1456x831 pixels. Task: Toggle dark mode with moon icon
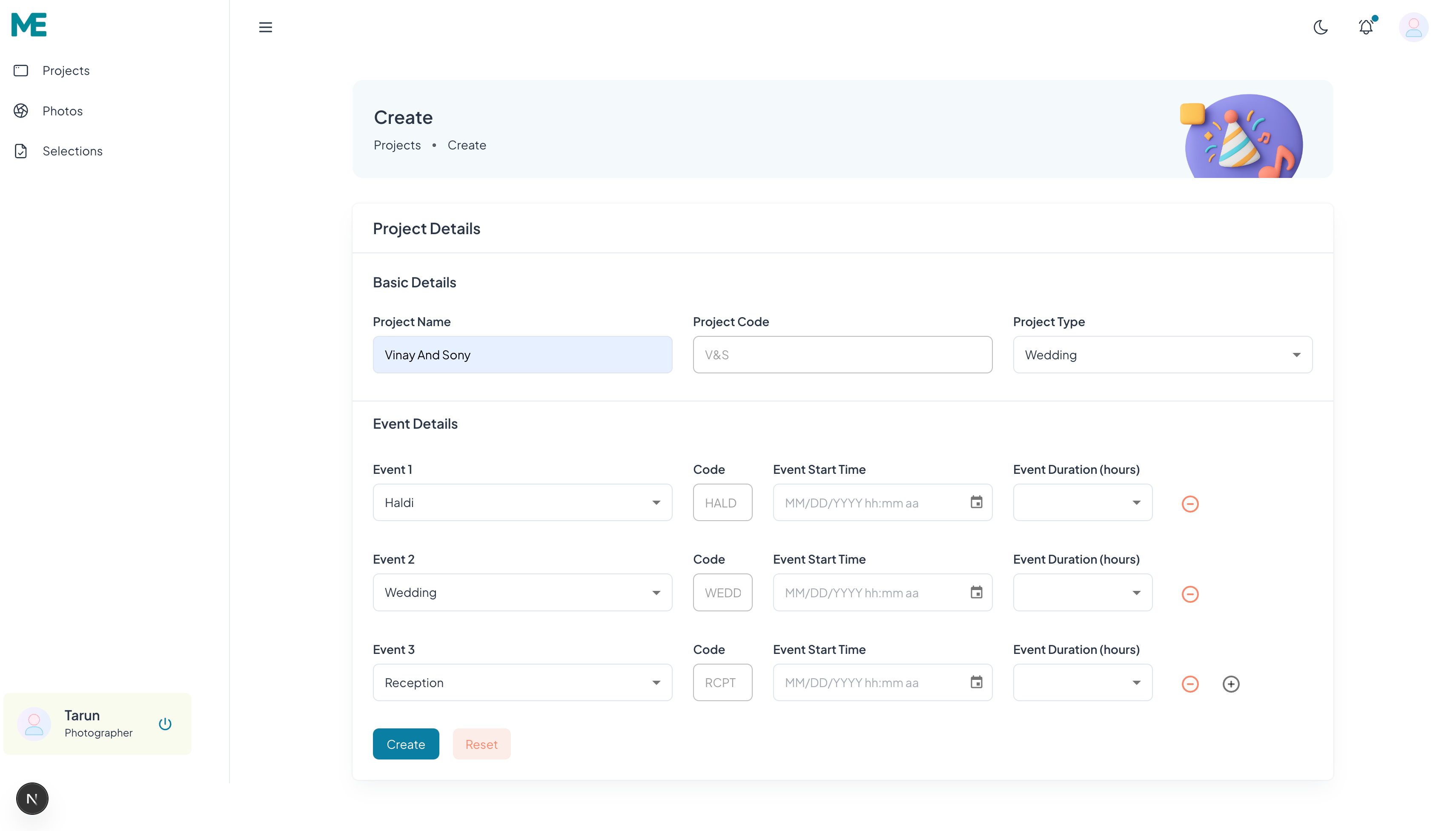point(1320,27)
